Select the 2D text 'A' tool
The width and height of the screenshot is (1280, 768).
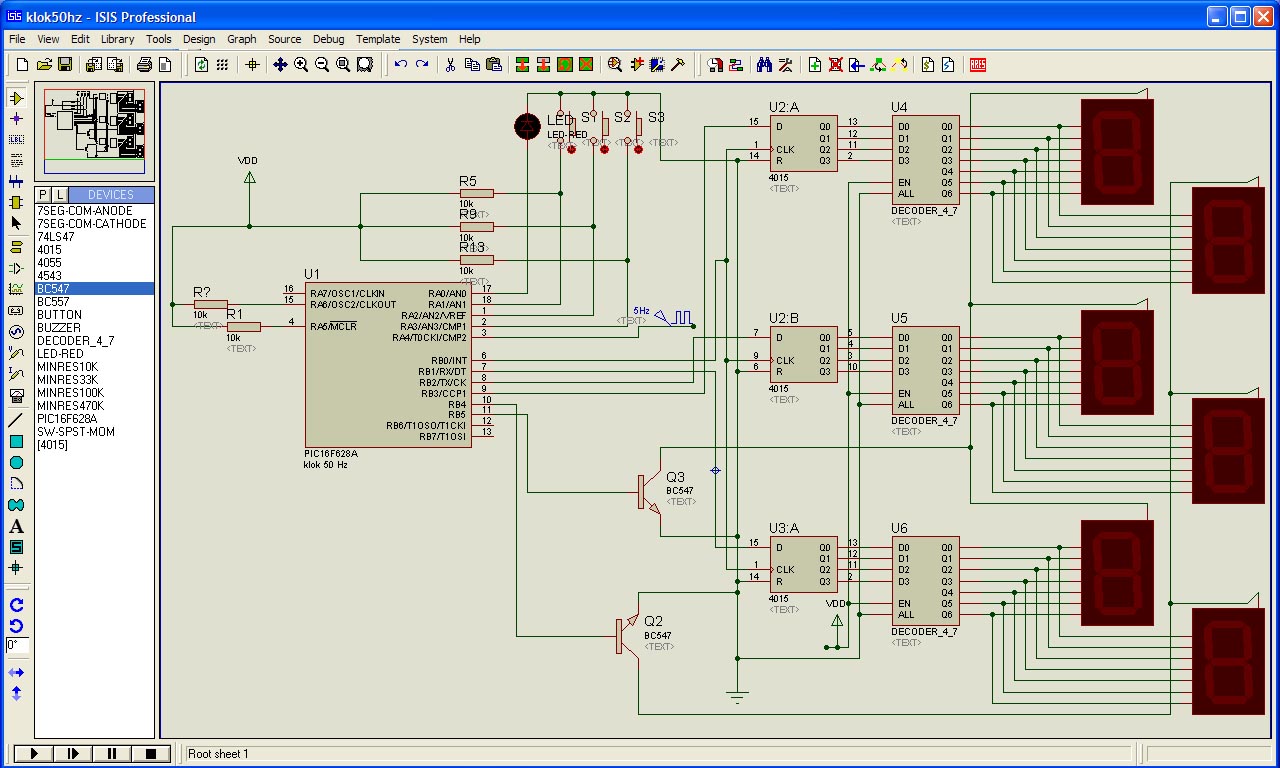(16, 527)
